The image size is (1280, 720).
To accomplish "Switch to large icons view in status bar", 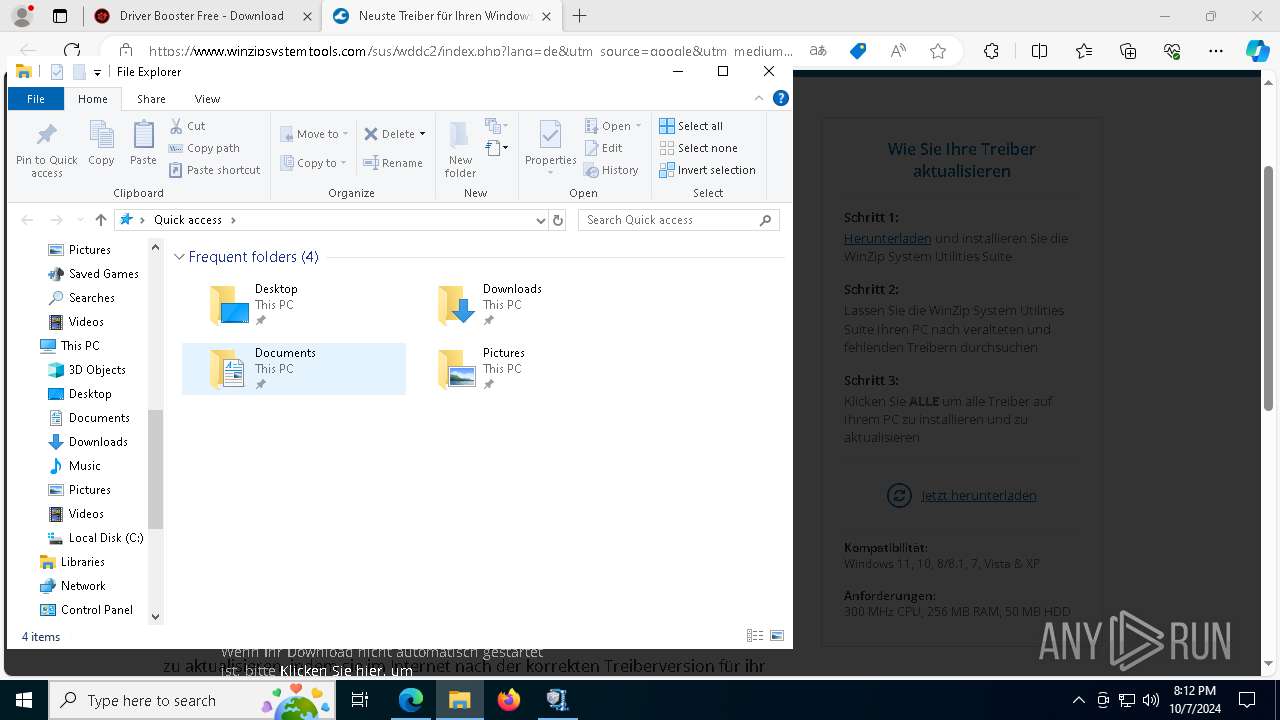I will coord(777,636).
